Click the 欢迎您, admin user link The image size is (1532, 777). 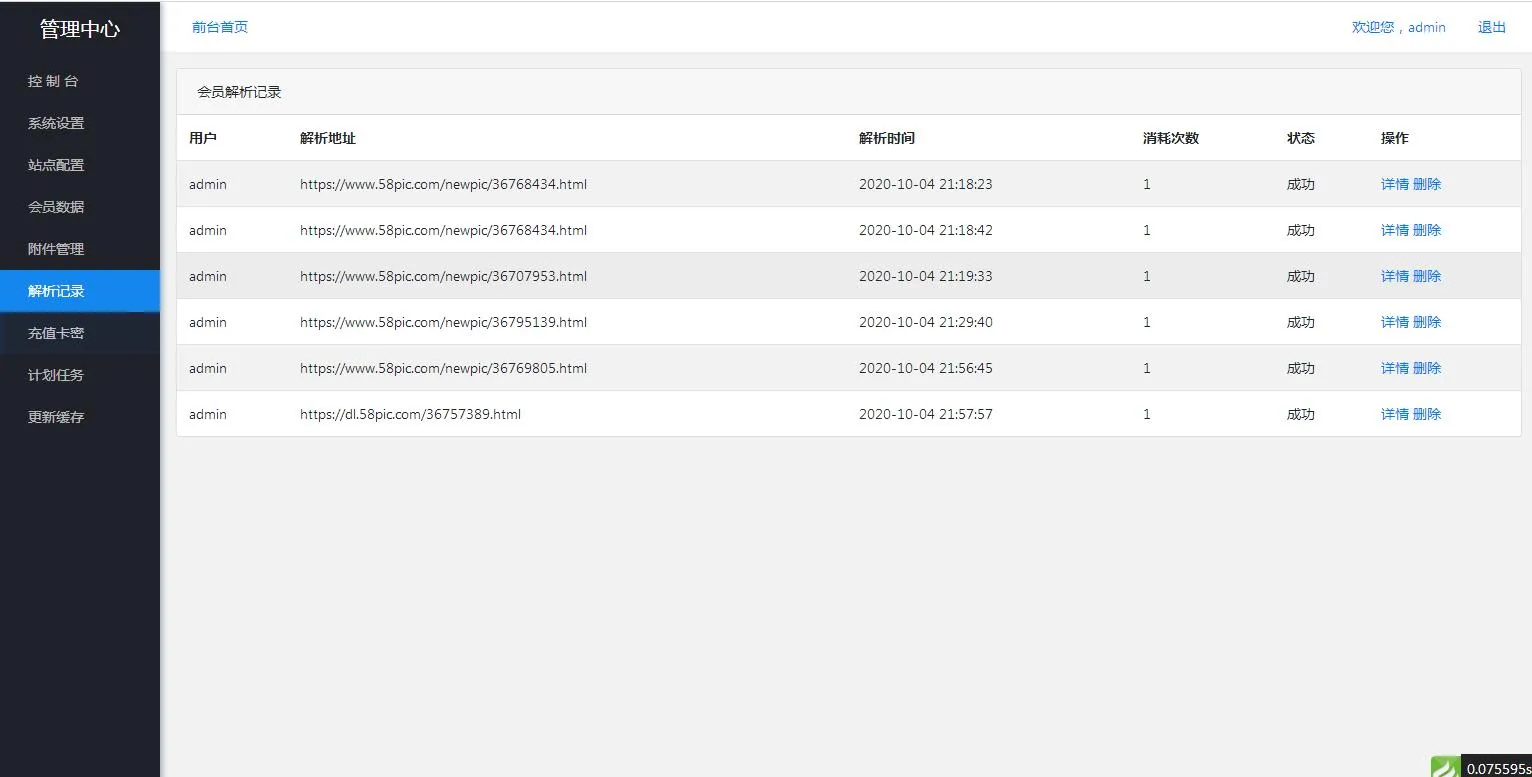coord(1398,27)
